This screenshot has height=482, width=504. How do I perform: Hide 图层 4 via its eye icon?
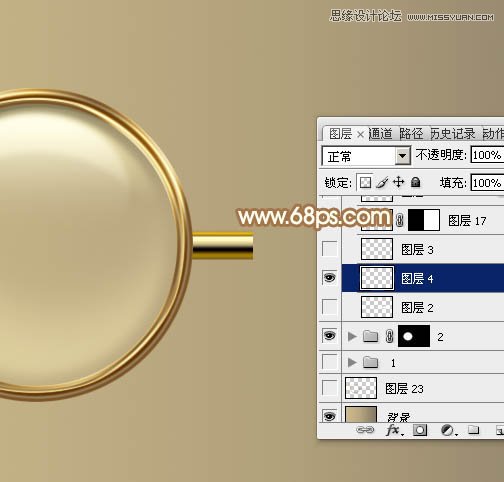pyautogui.click(x=329, y=277)
